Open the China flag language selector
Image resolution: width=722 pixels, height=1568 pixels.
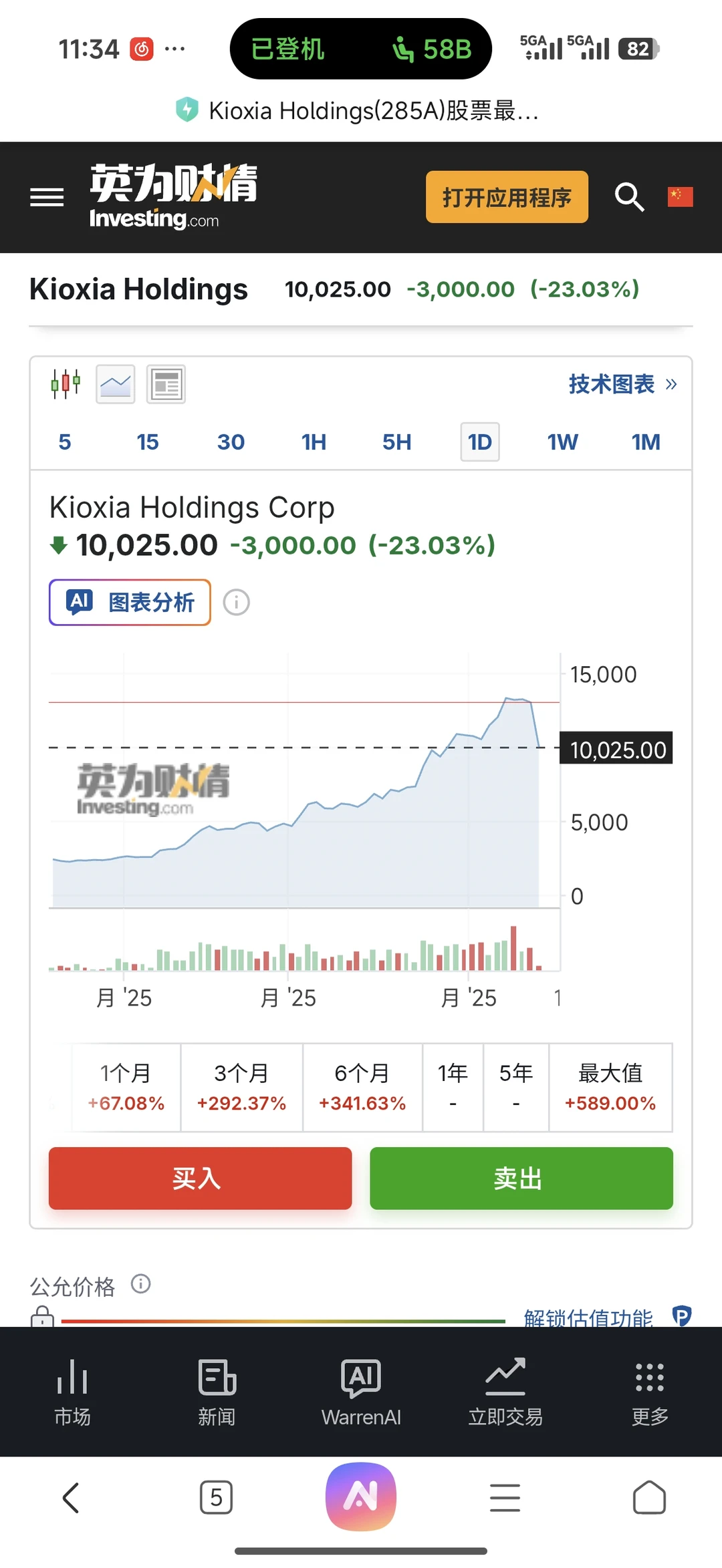pos(680,197)
